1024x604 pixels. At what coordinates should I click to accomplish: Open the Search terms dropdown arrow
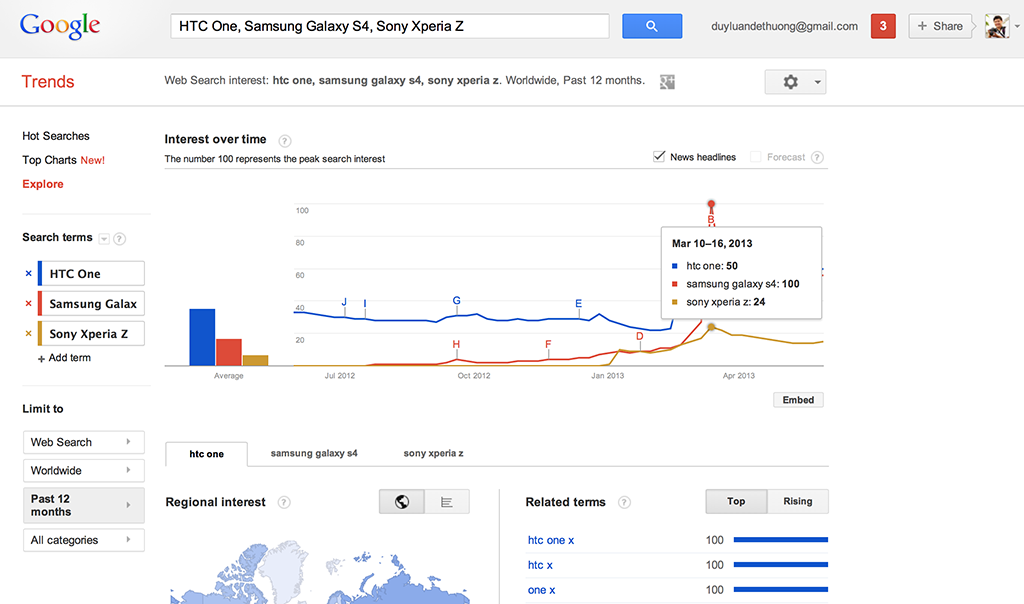point(106,238)
